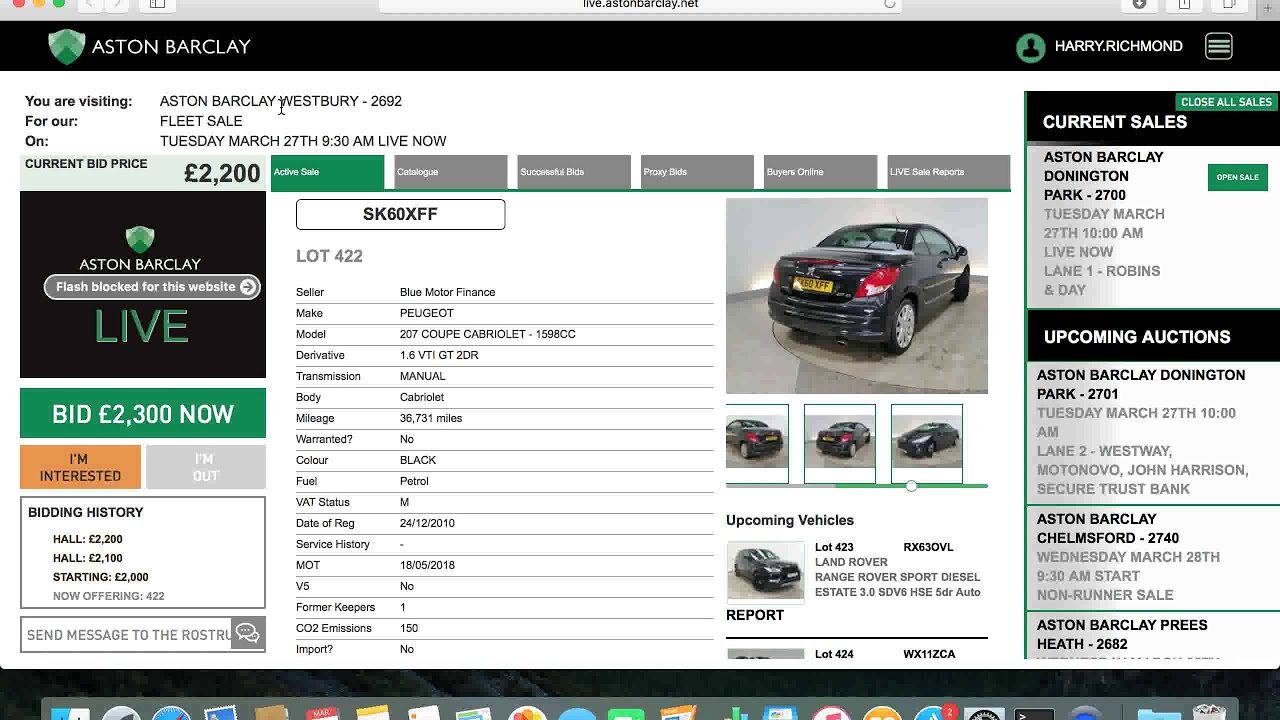This screenshot has width=1280, height=720.
Task: Click the STARTING: £2,000 bid history entry
Action: point(100,577)
